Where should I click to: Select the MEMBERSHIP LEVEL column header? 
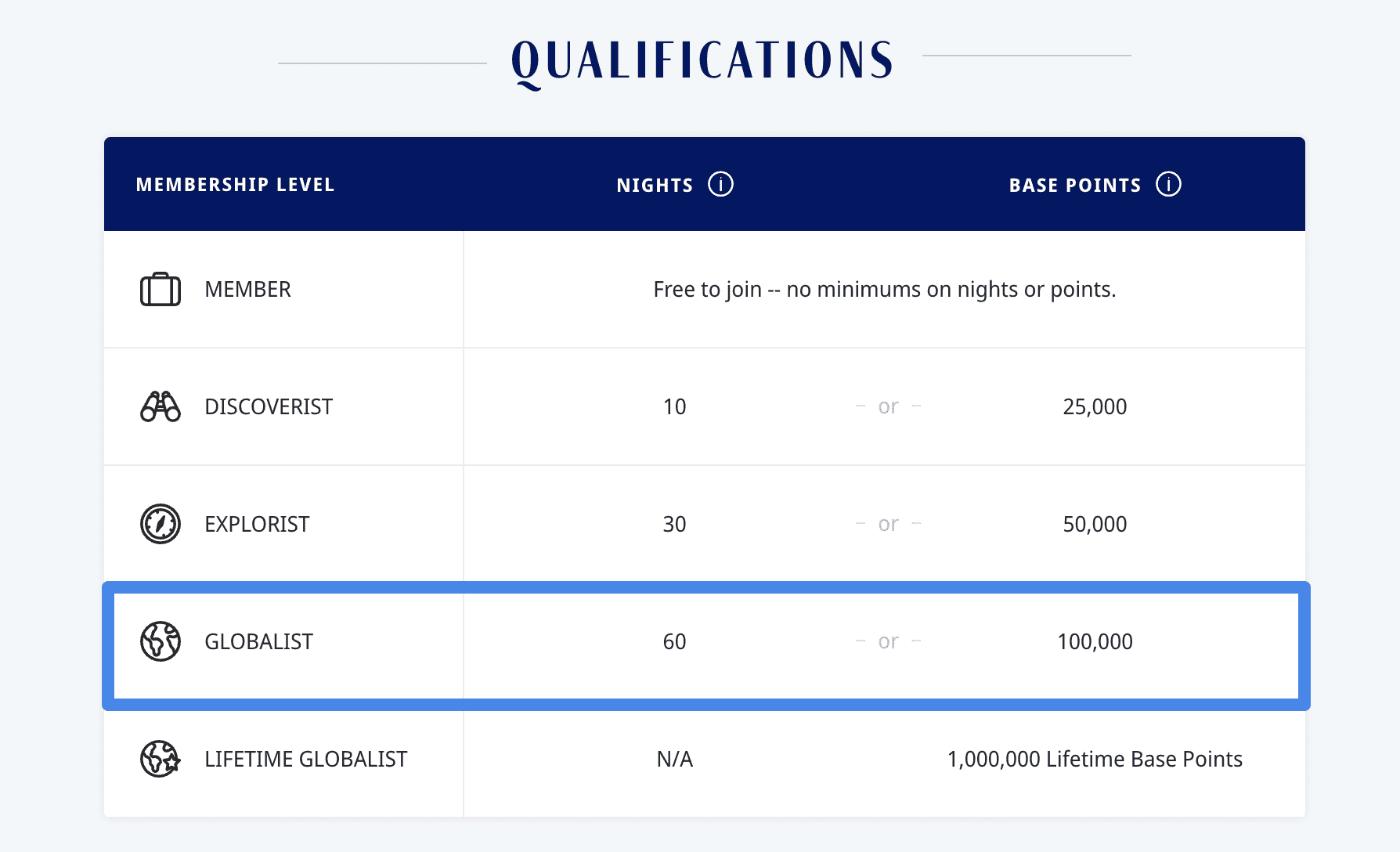click(236, 184)
